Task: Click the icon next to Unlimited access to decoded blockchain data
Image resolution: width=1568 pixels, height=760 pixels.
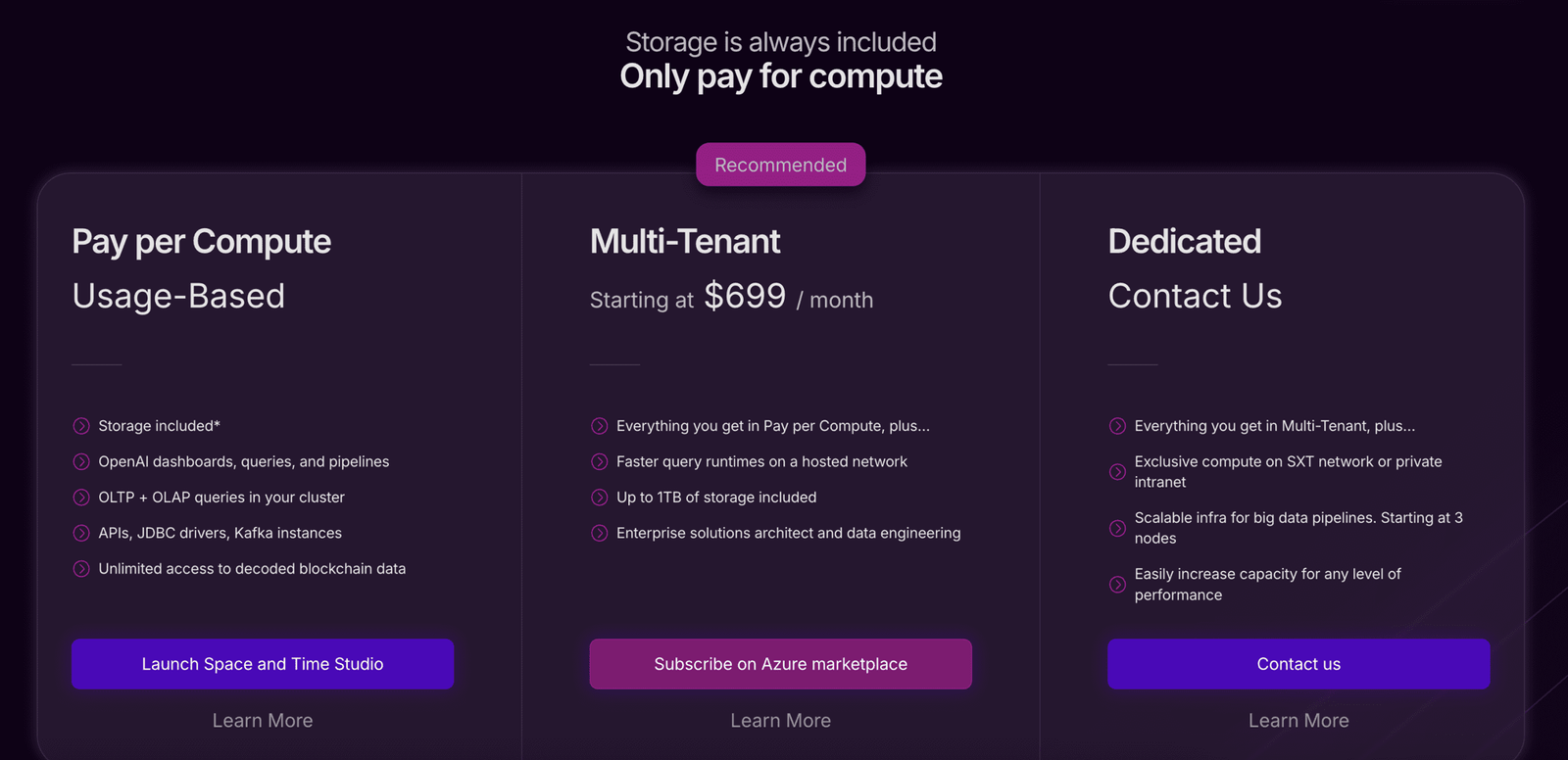Action: [x=81, y=569]
